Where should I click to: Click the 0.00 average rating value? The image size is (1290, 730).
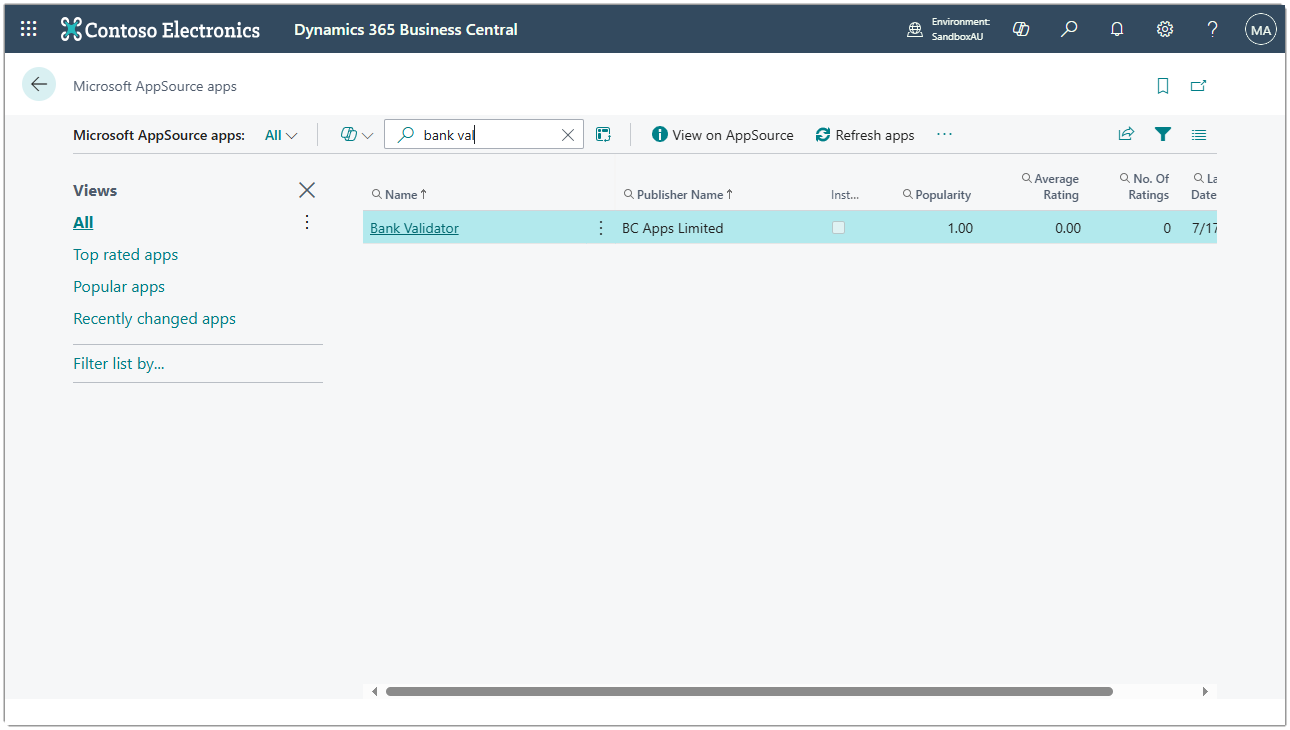(x=1068, y=228)
